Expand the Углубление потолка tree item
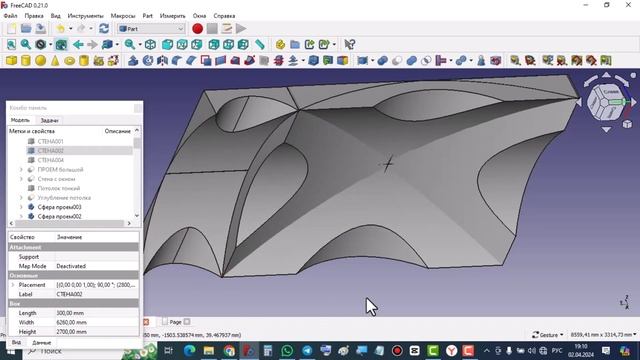Viewport: 640px width, 360px height. [21, 198]
